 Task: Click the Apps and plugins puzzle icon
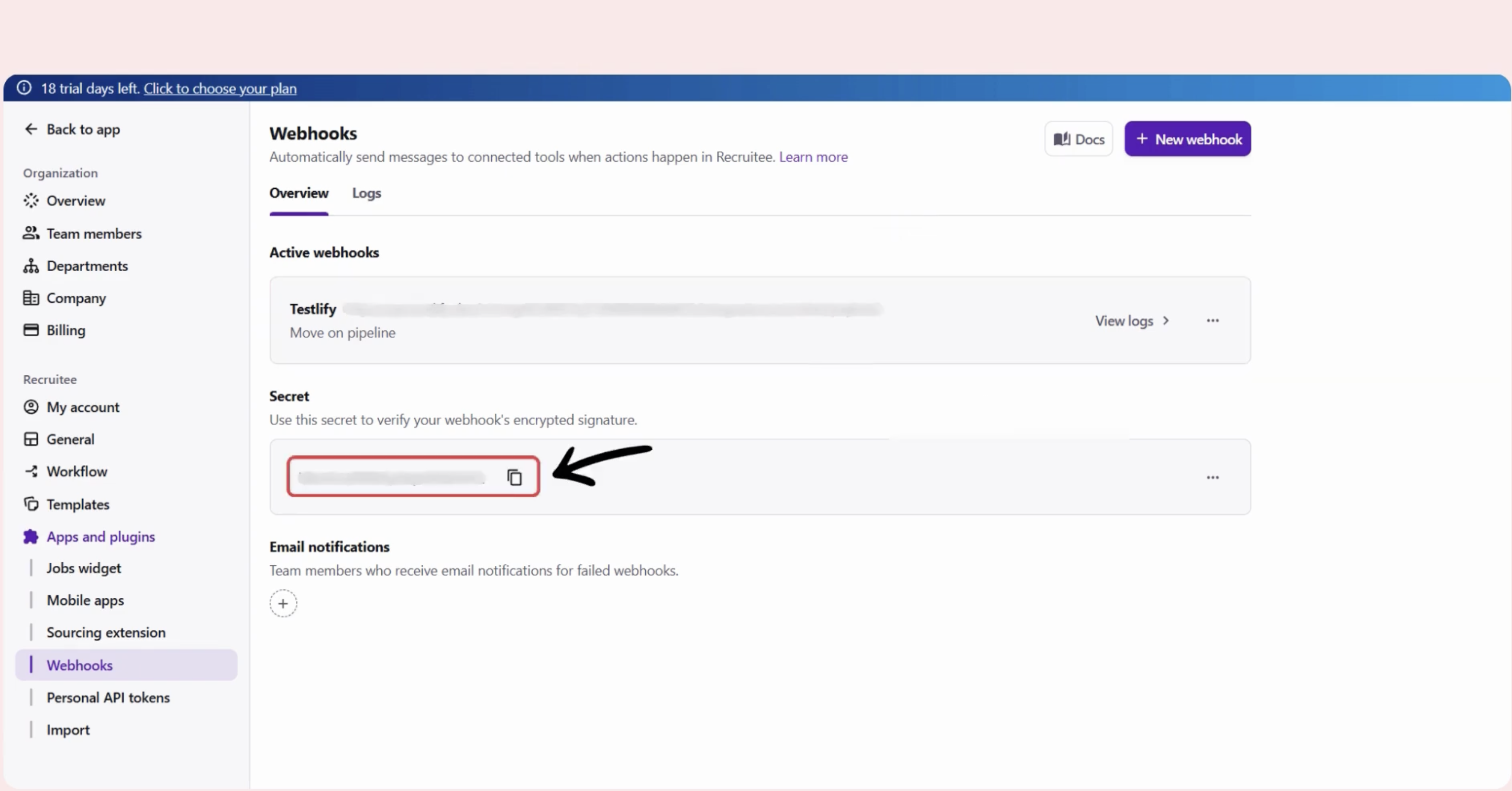(x=30, y=537)
